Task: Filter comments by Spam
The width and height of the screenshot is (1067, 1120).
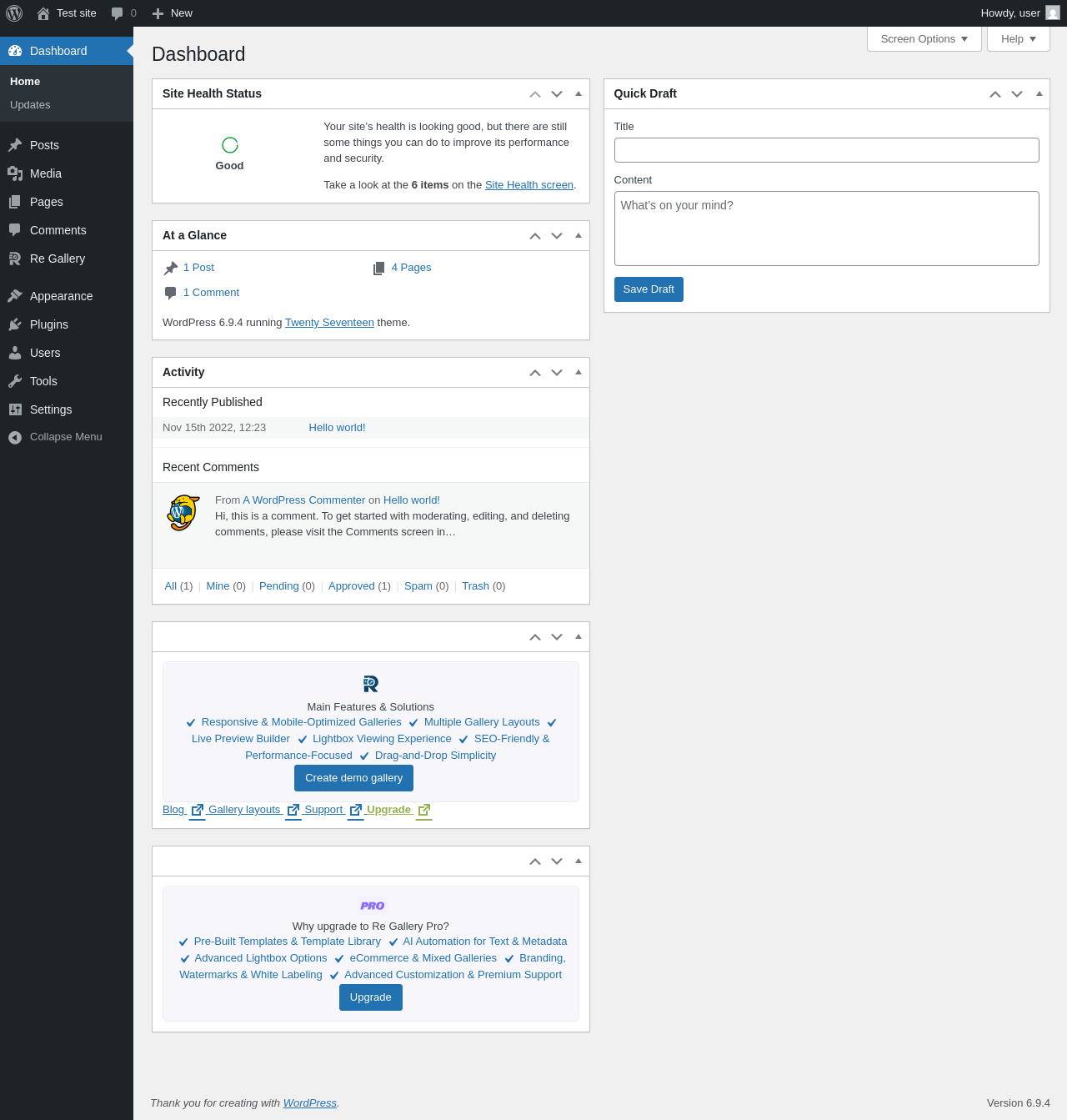Action: click(418, 586)
